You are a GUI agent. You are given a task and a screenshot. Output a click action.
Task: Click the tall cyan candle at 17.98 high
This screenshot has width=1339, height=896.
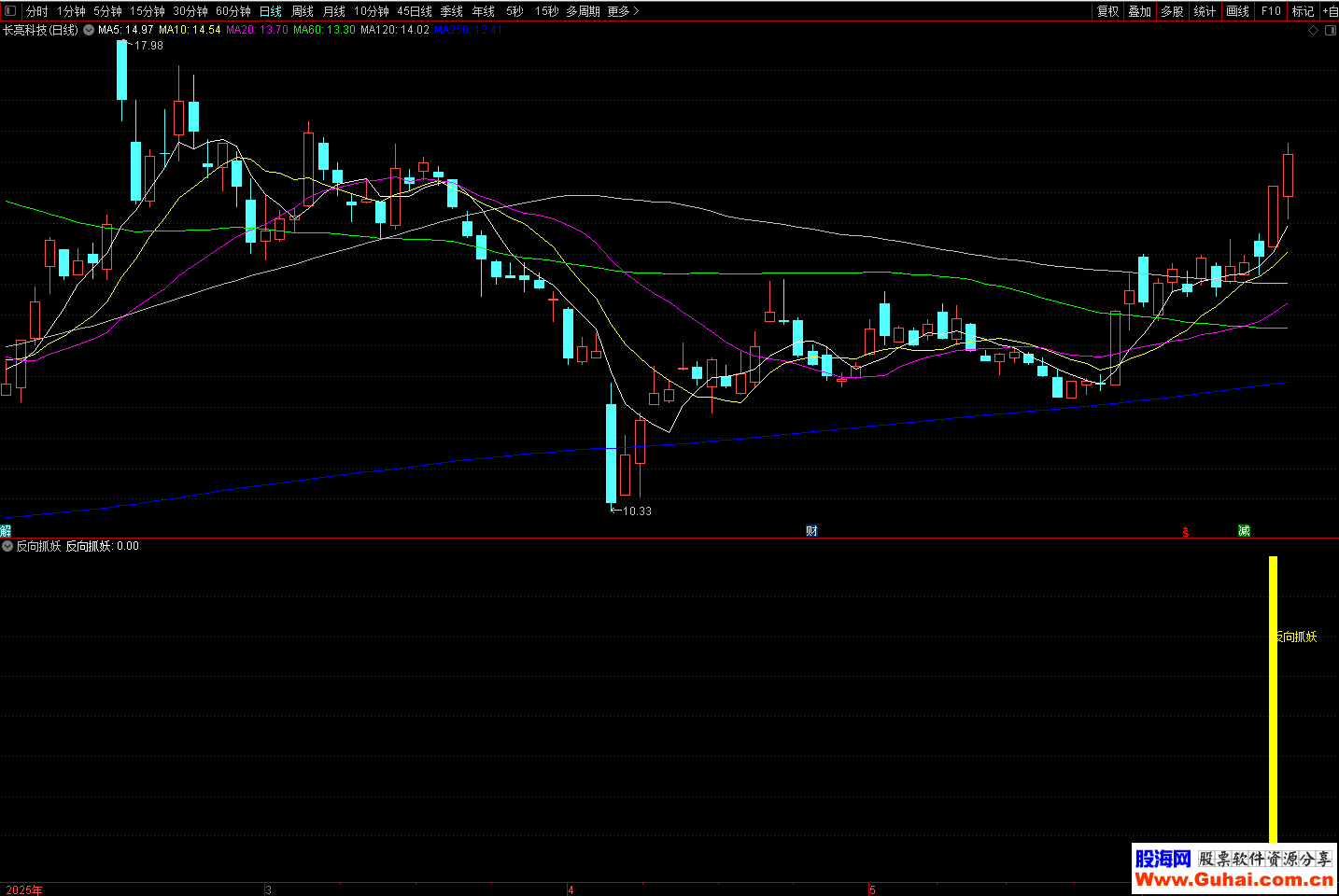121,70
